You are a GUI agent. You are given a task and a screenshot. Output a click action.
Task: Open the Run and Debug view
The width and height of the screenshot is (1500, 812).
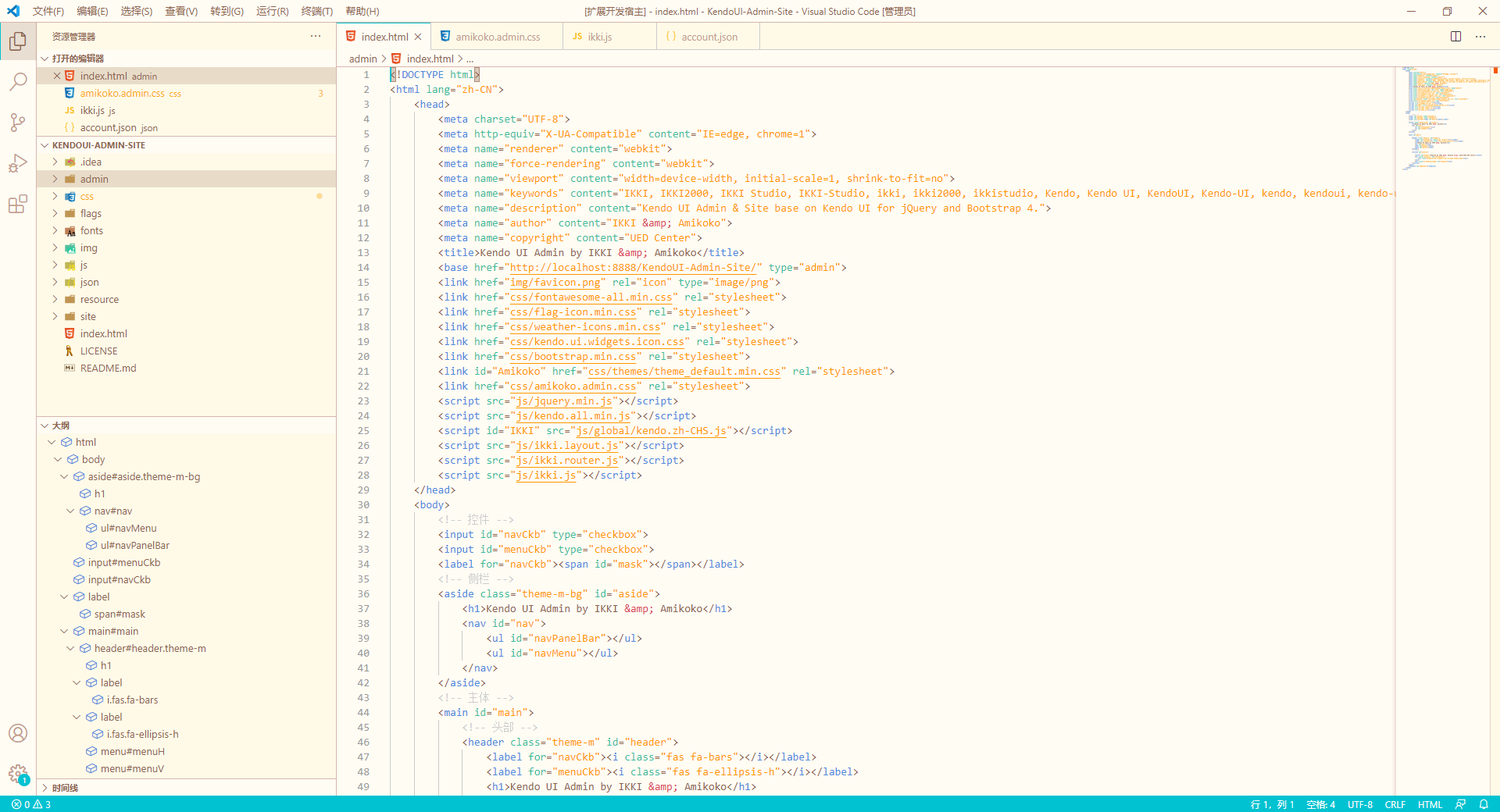point(18,163)
